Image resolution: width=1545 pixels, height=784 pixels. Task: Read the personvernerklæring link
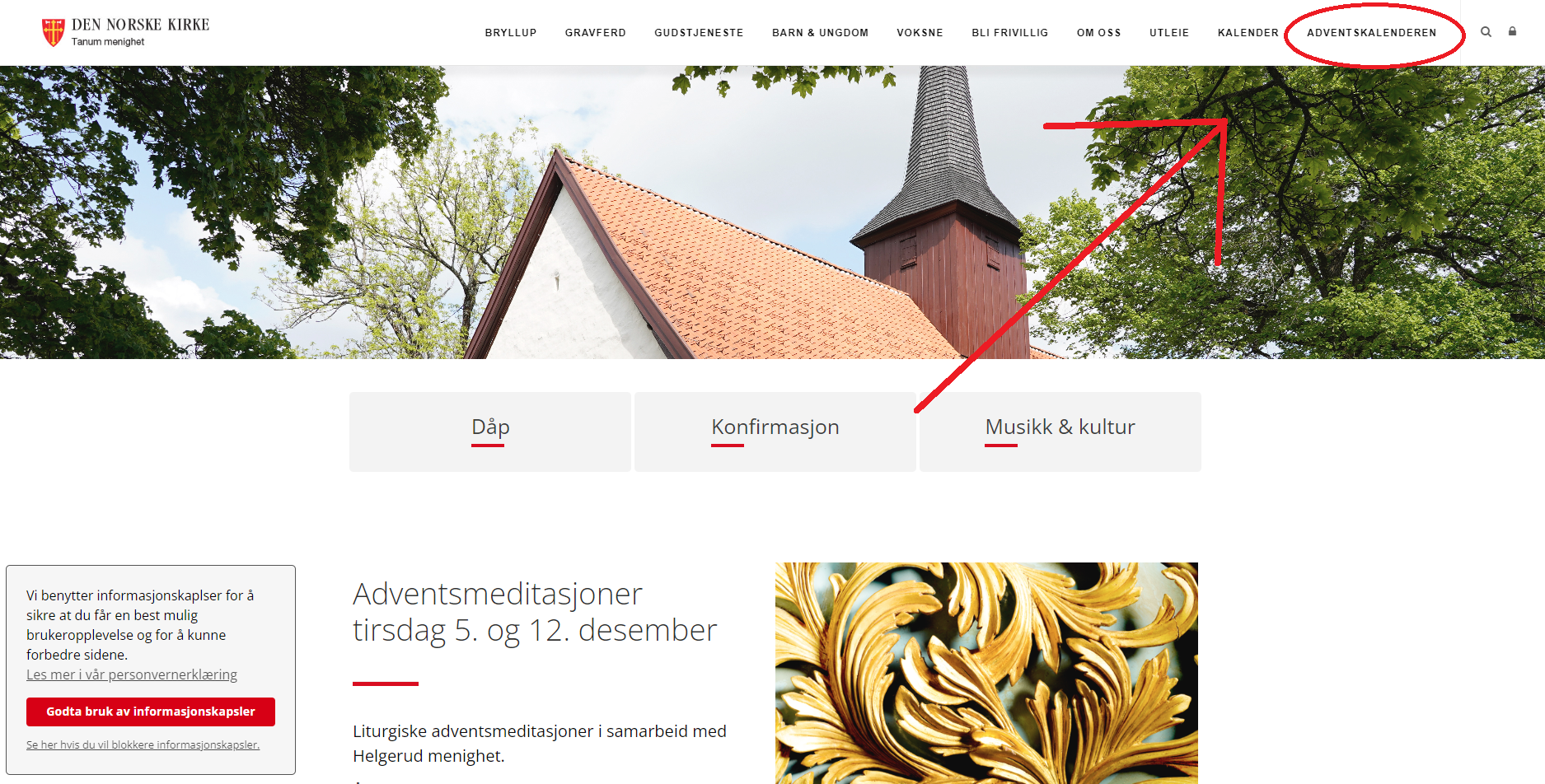tap(132, 674)
